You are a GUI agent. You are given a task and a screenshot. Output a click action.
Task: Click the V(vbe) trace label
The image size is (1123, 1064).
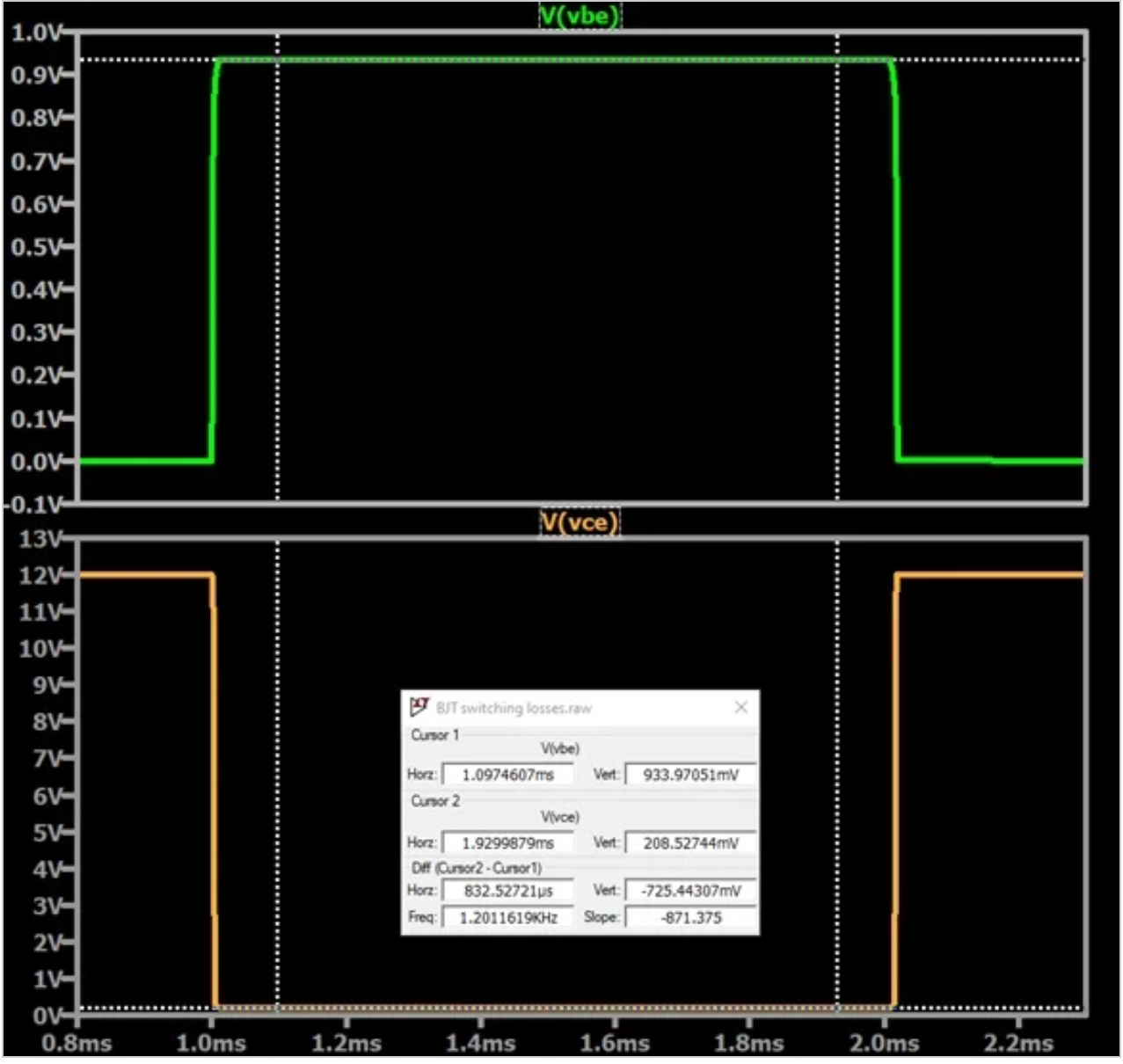579,16
